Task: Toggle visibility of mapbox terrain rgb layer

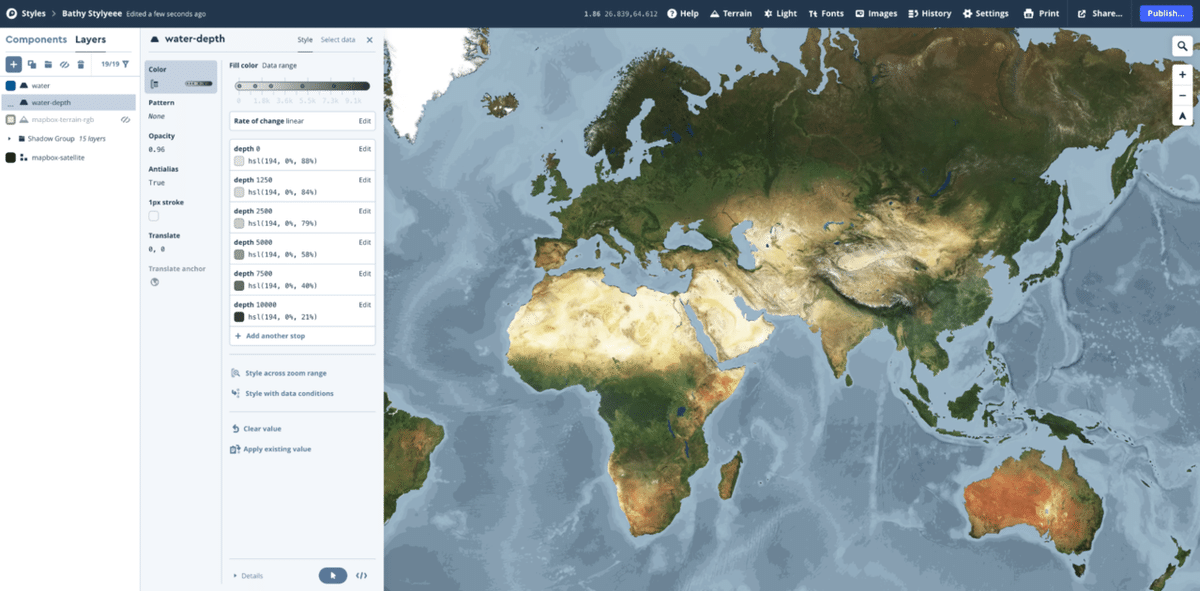Action: click(x=125, y=120)
